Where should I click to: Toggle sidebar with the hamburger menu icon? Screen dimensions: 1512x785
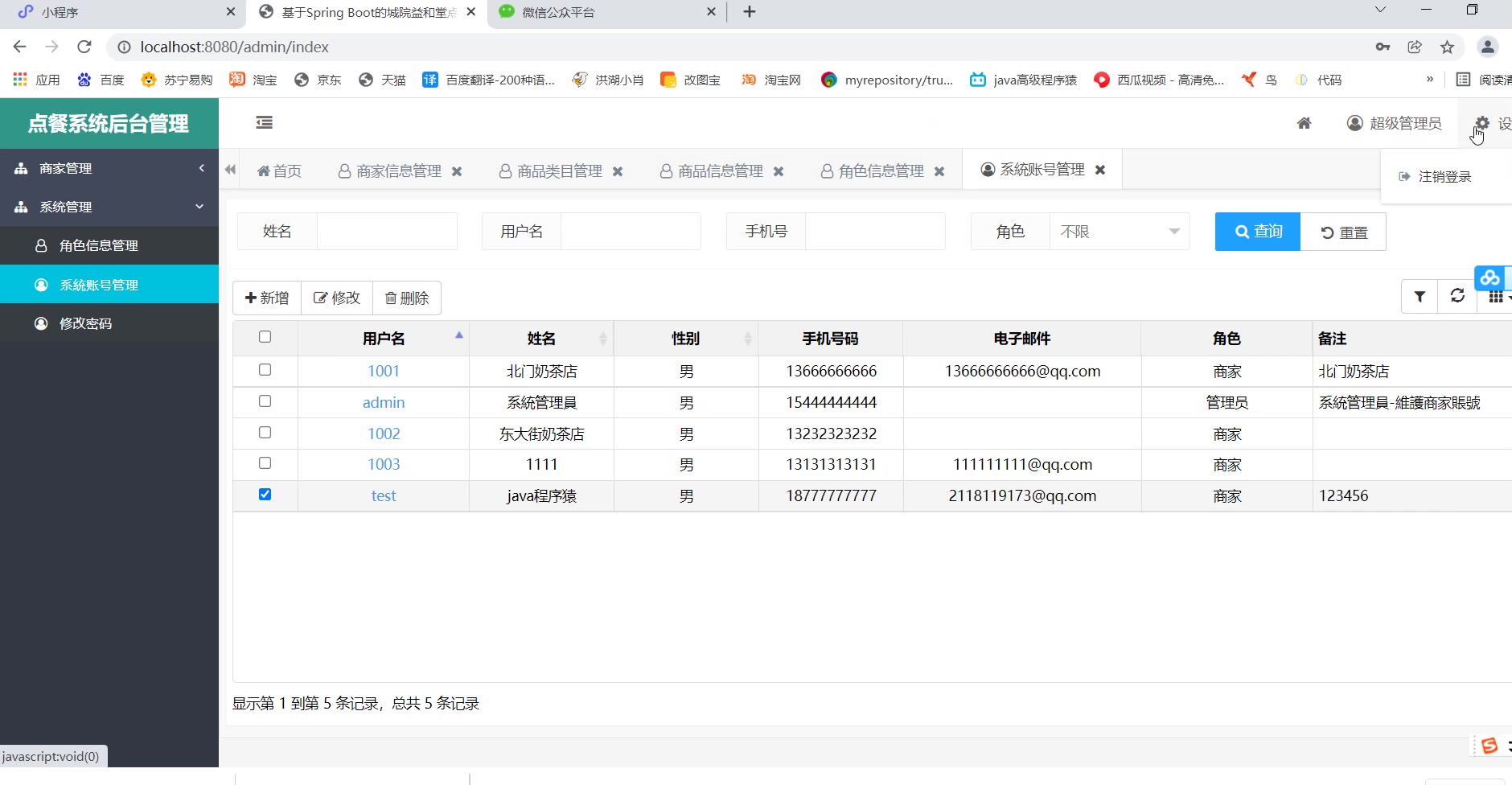(264, 122)
